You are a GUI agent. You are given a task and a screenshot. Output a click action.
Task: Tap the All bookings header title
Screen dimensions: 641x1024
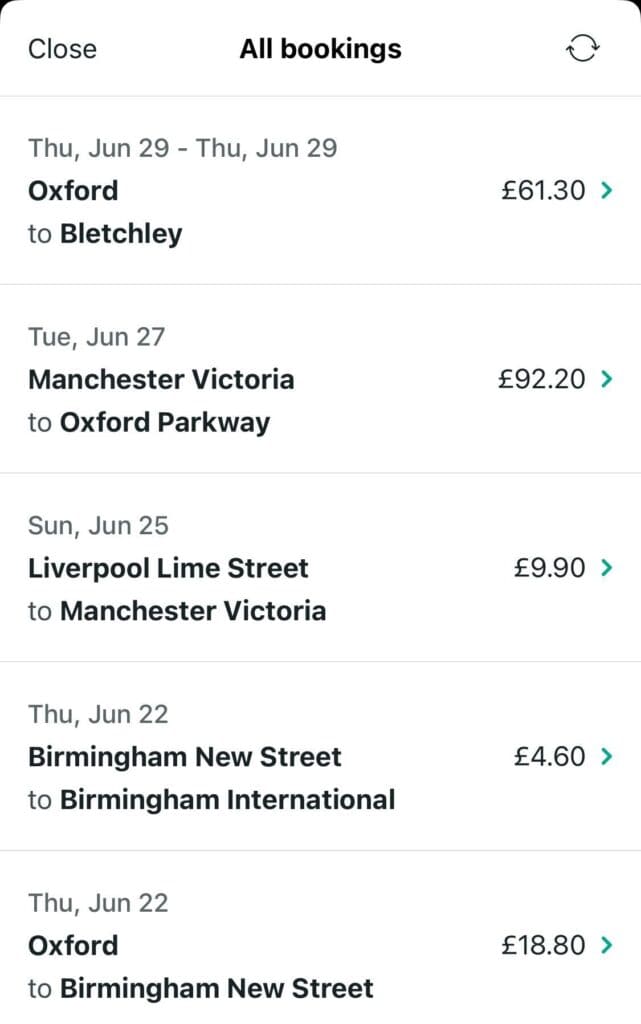coord(320,49)
